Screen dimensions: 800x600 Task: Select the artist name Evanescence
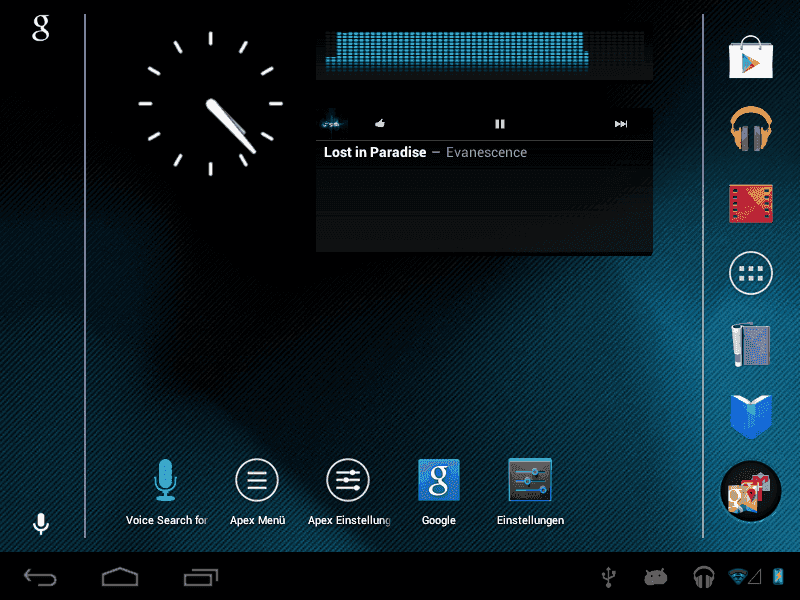click(x=486, y=152)
